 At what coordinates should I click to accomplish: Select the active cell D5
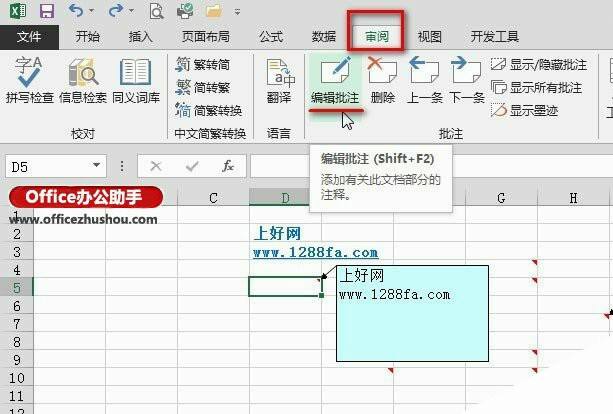[x=285, y=287]
